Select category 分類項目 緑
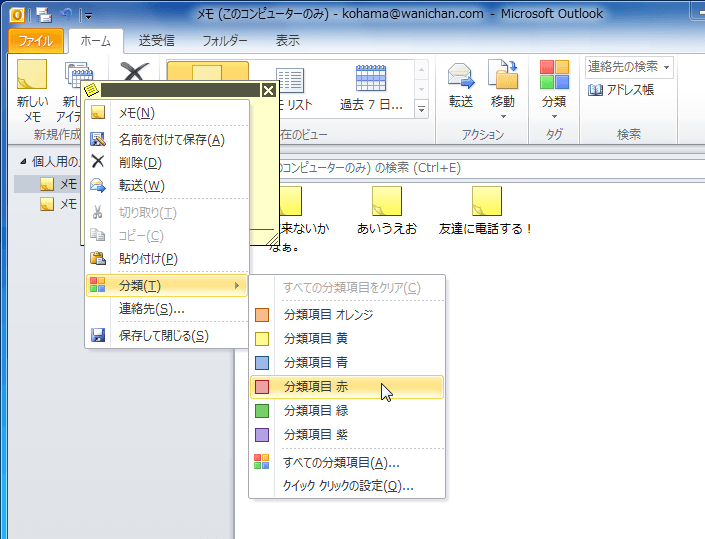 pyautogui.click(x=347, y=410)
